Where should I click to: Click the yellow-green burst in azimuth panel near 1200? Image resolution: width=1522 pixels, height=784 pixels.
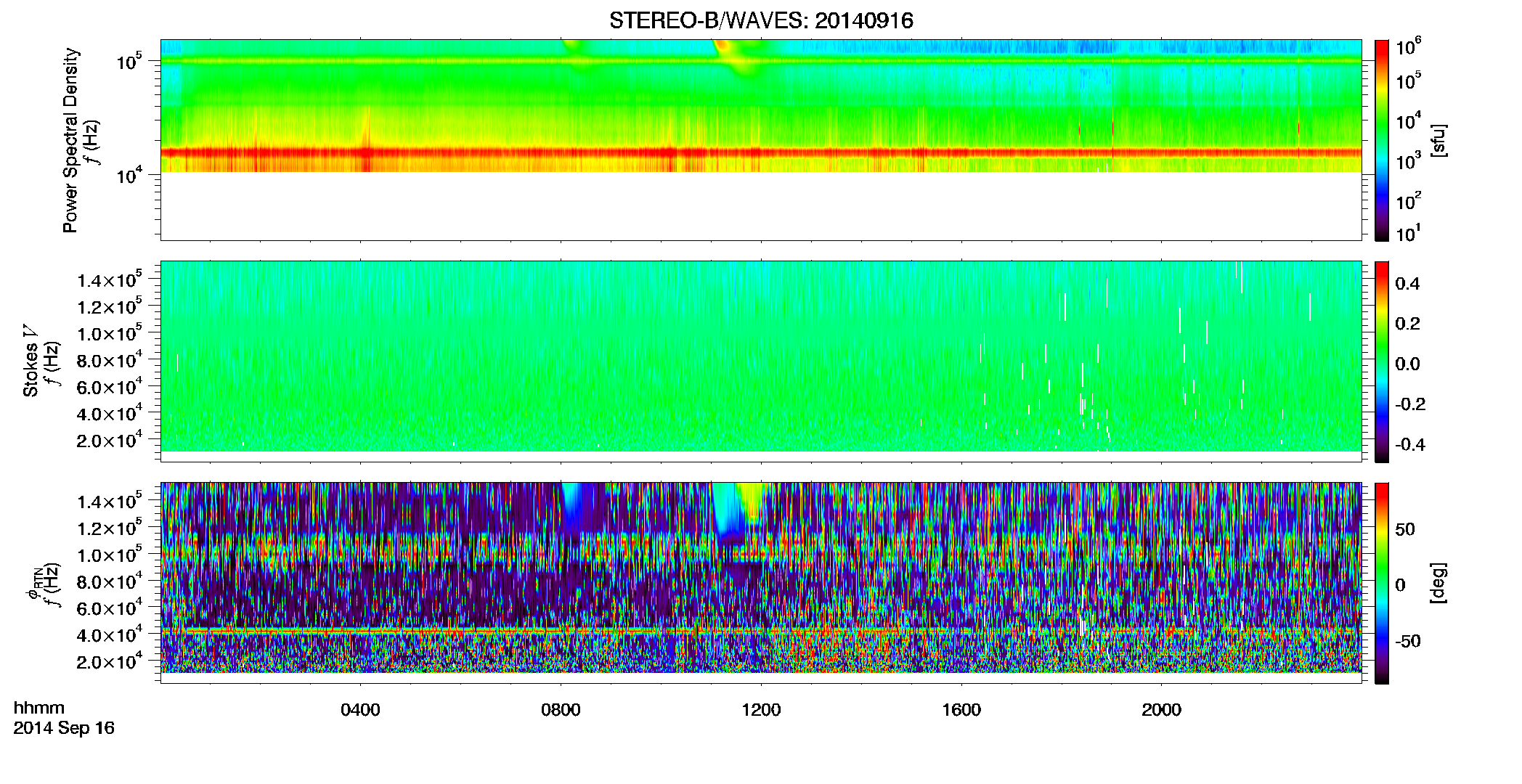click(x=749, y=501)
